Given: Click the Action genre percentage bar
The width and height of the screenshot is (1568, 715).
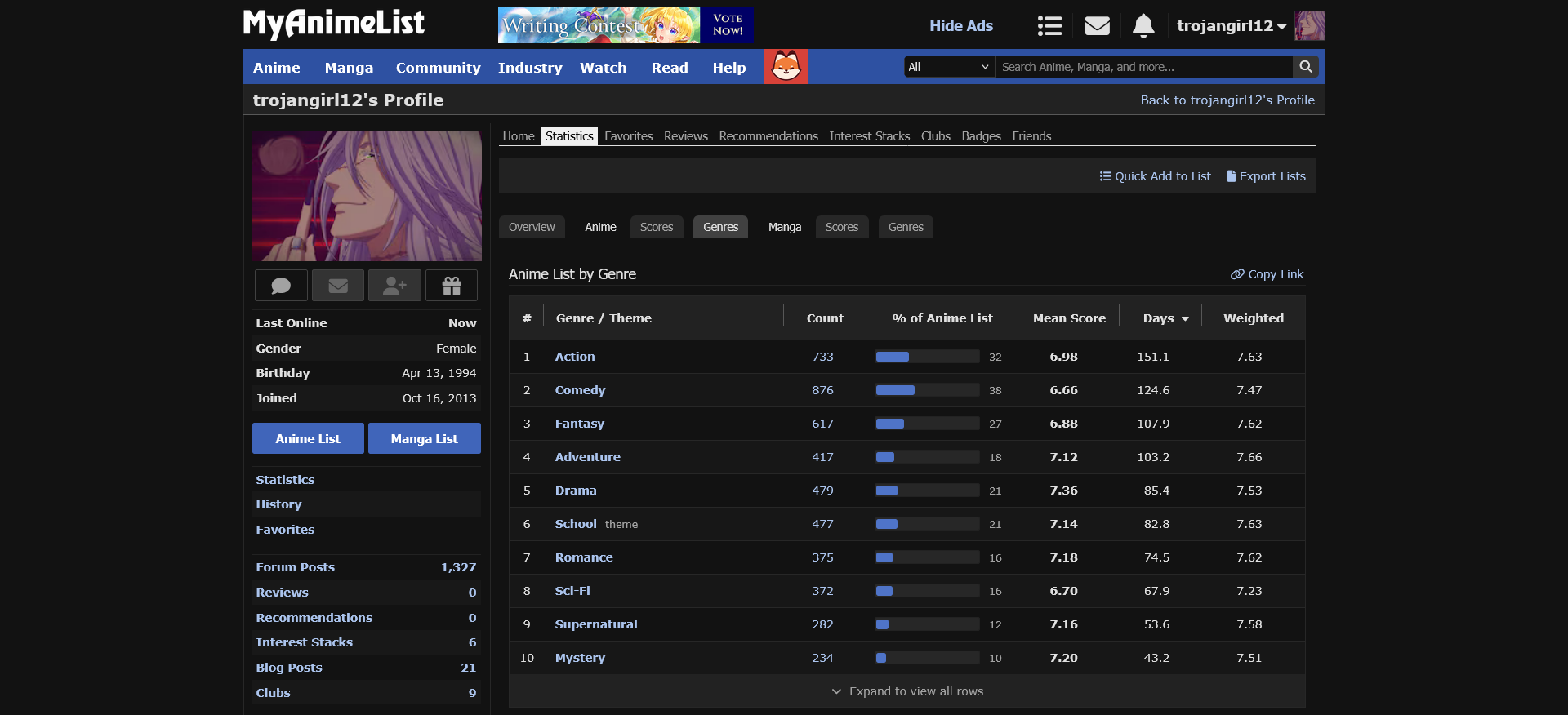Looking at the screenshot, I should point(927,357).
